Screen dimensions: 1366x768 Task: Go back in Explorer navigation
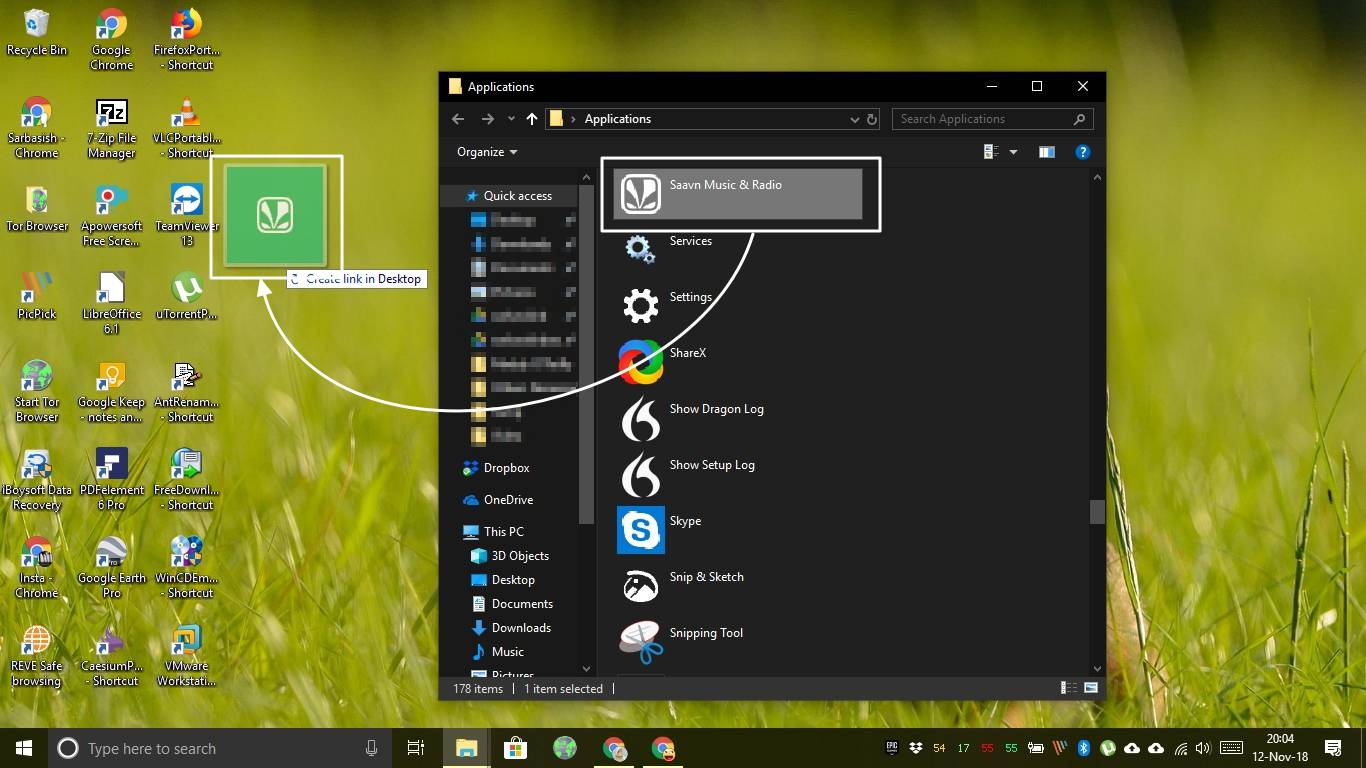click(x=458, y=119)
